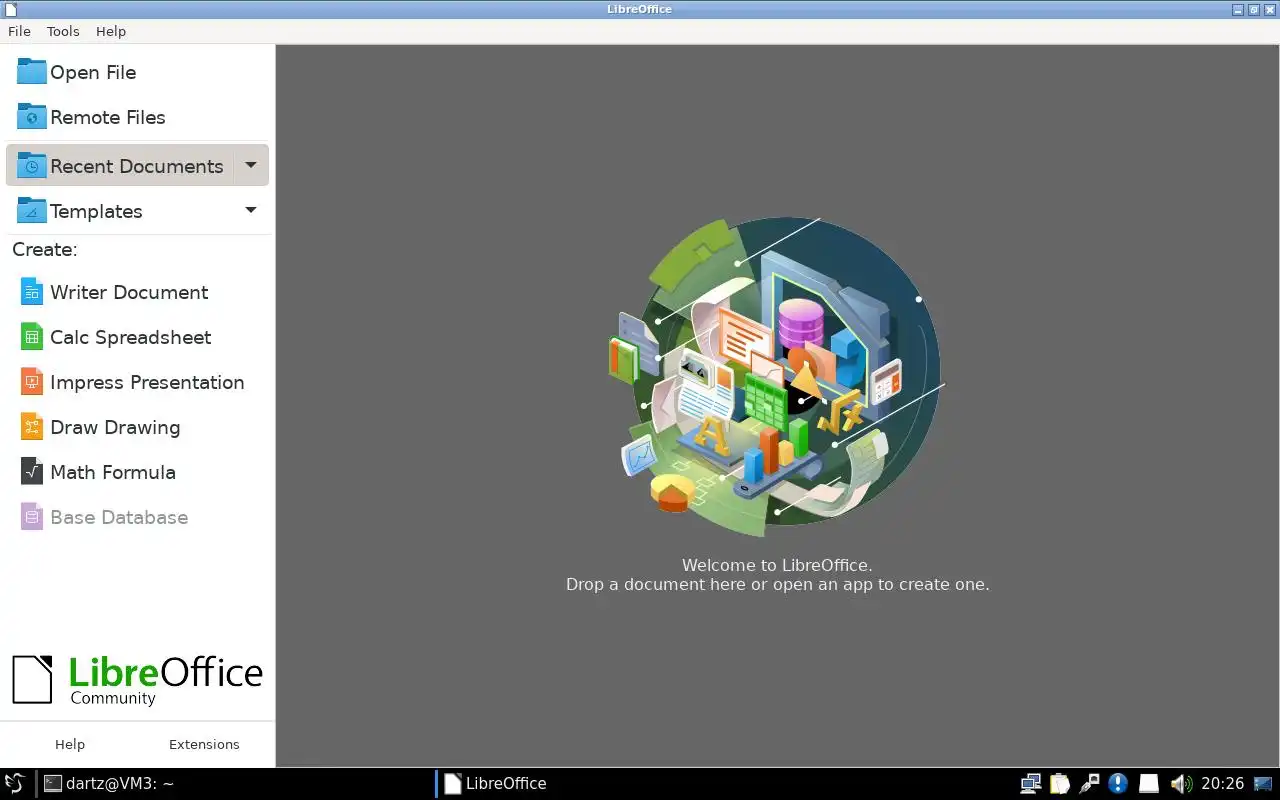Click the purple Base Database icon

click(x=31, y=517)
